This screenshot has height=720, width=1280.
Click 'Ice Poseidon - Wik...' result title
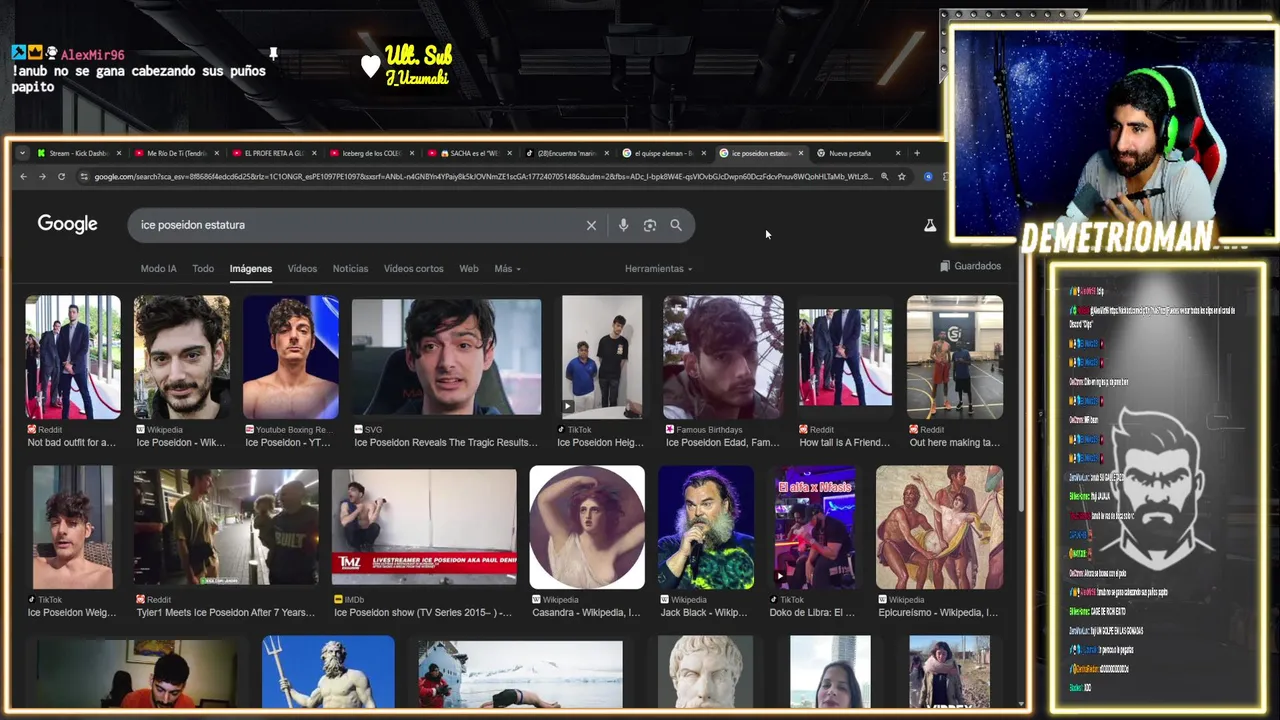click(181, 442)
